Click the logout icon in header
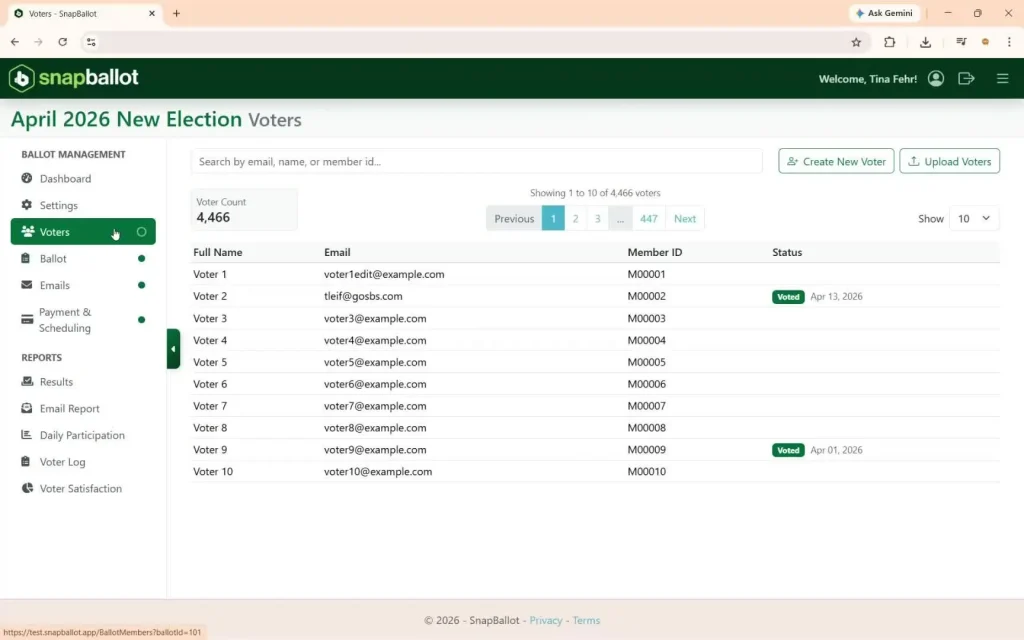 tap(966, 78)
